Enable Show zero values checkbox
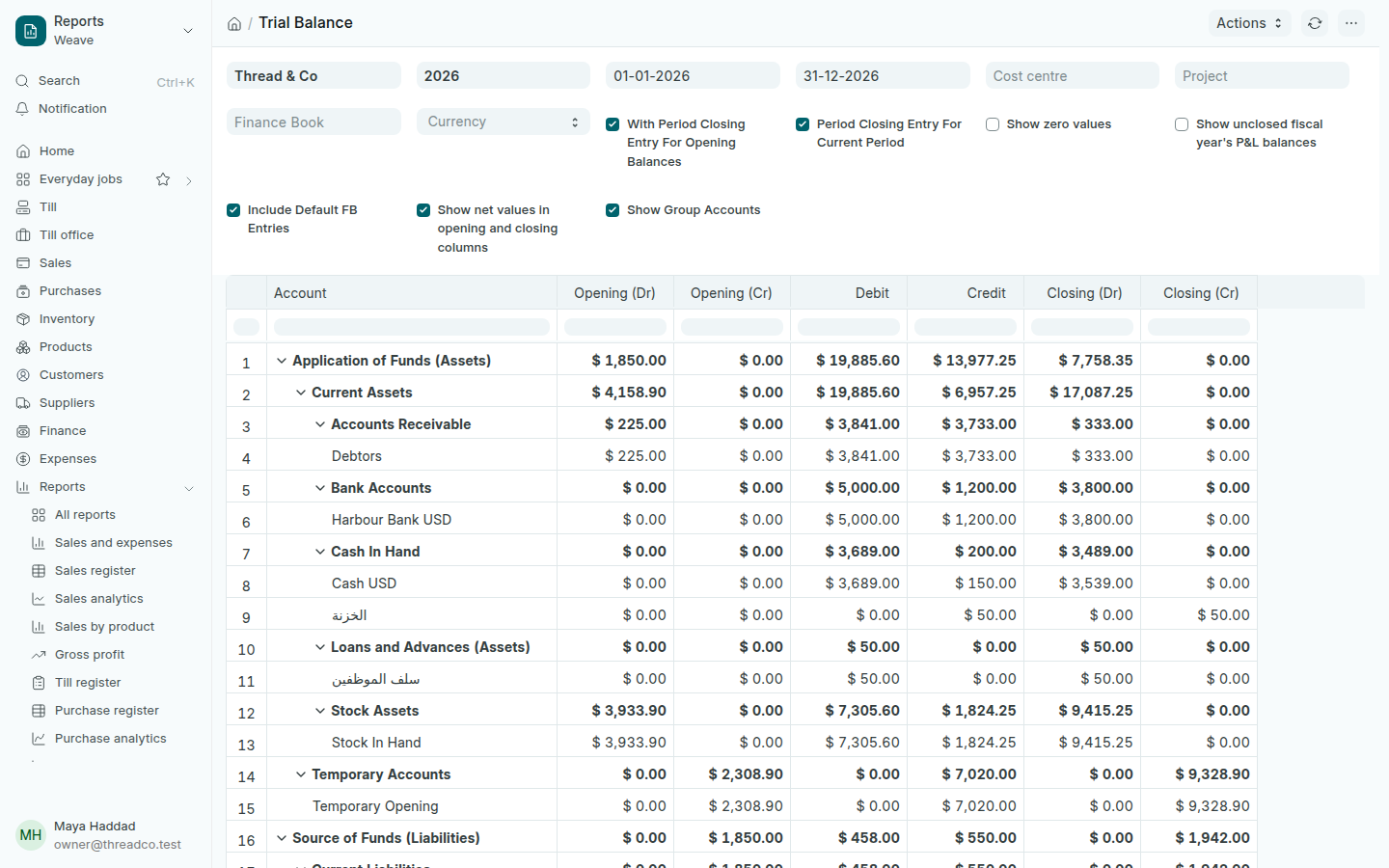 [993, 124]
